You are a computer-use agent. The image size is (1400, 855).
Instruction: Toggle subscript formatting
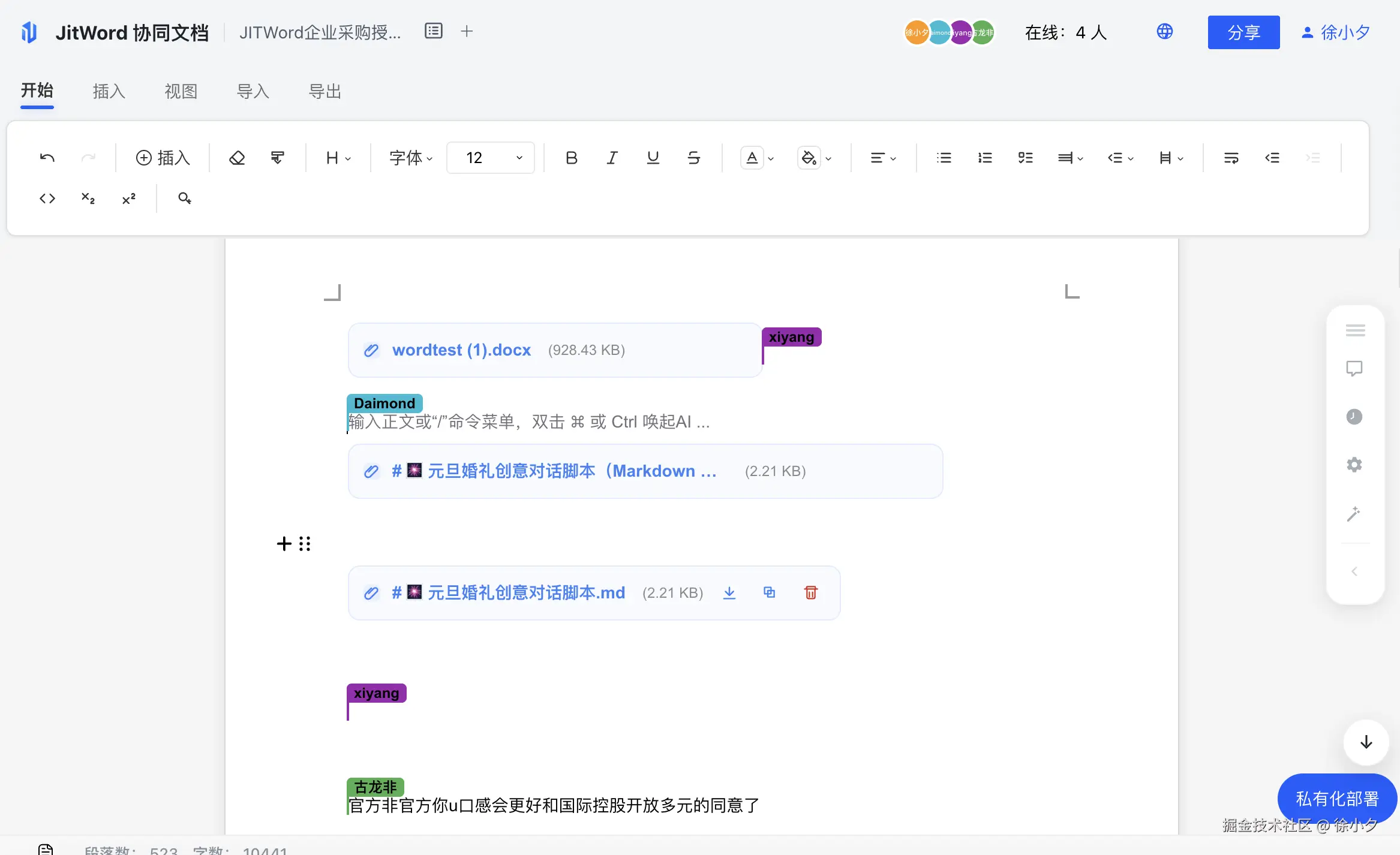coord(88,198)
